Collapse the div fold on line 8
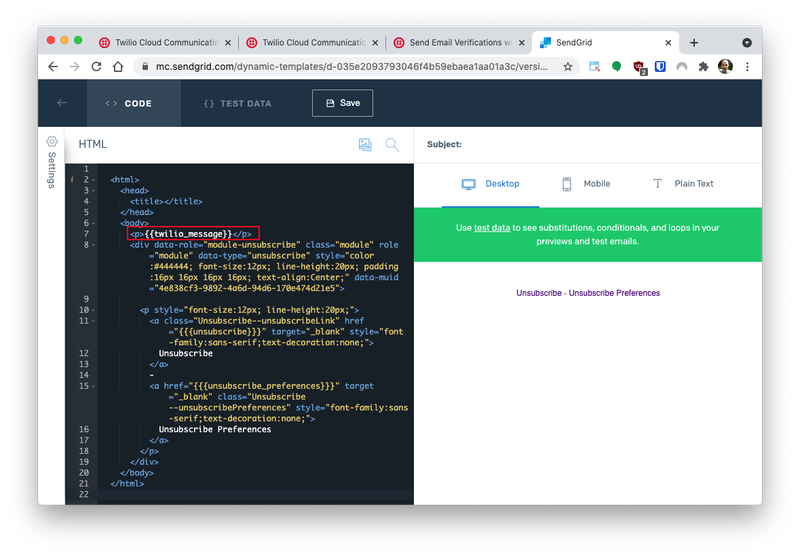800x555 pixels. [94, 245]
